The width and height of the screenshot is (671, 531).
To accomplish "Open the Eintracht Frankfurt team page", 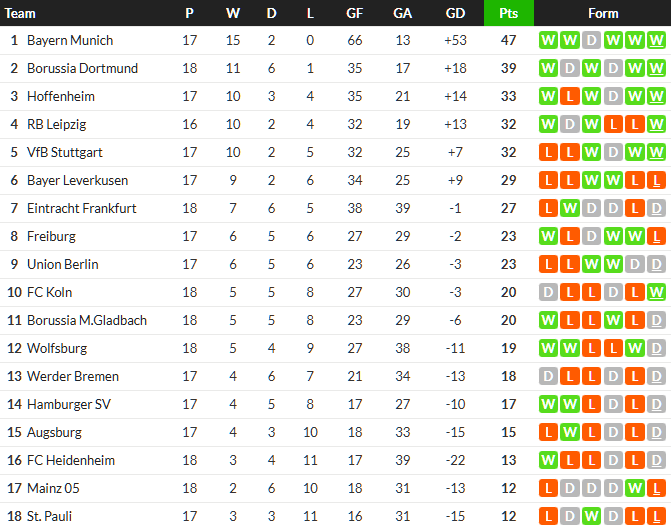I will (x=82, y=209).
